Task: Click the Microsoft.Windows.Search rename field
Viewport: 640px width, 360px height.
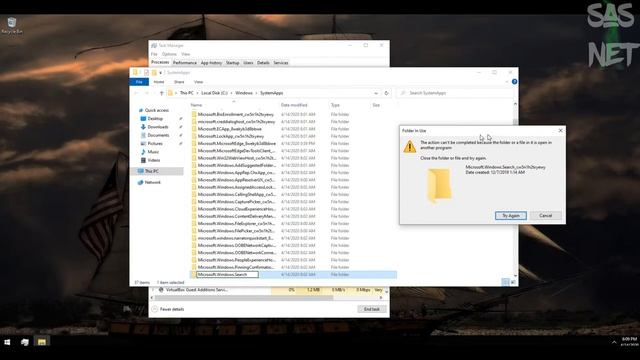Action: [227, 275]
